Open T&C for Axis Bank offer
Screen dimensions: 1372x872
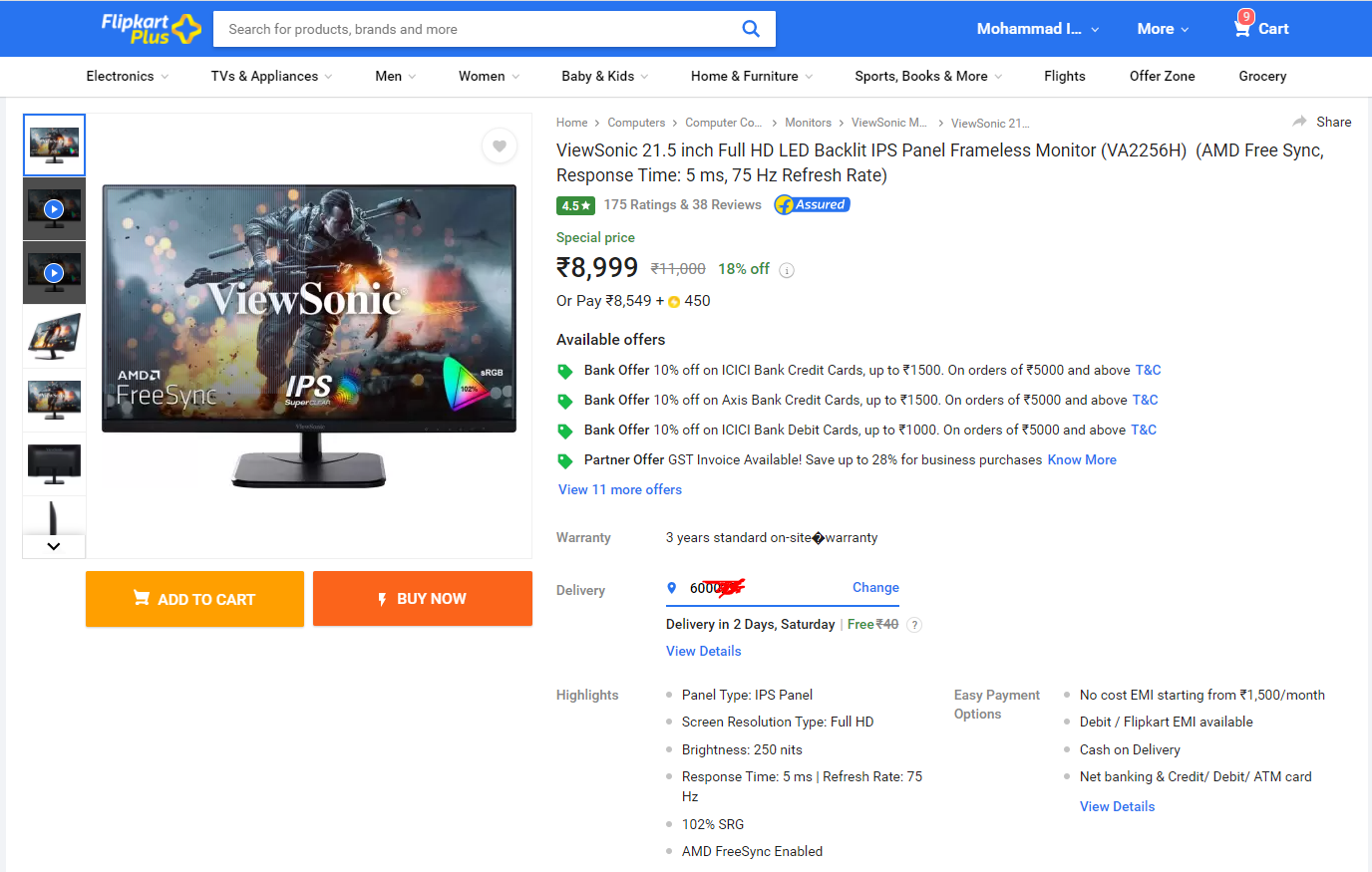1145,400
